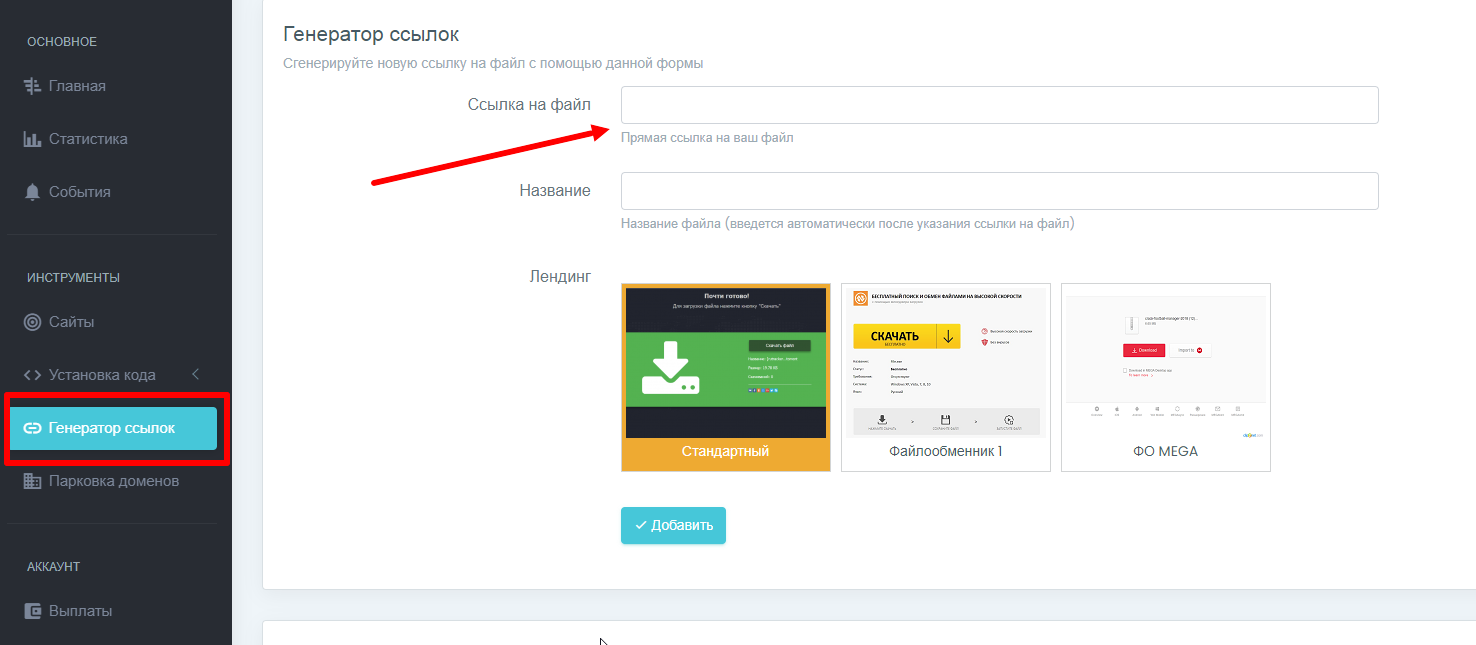Click the Парковка доменов grid icon
The image size is (1476, 645).
pyautogui.click(x=32, y=481)
